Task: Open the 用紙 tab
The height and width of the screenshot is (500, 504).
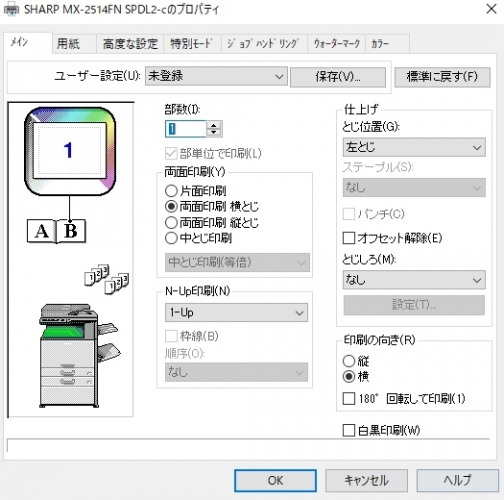Action: point(74,44)
